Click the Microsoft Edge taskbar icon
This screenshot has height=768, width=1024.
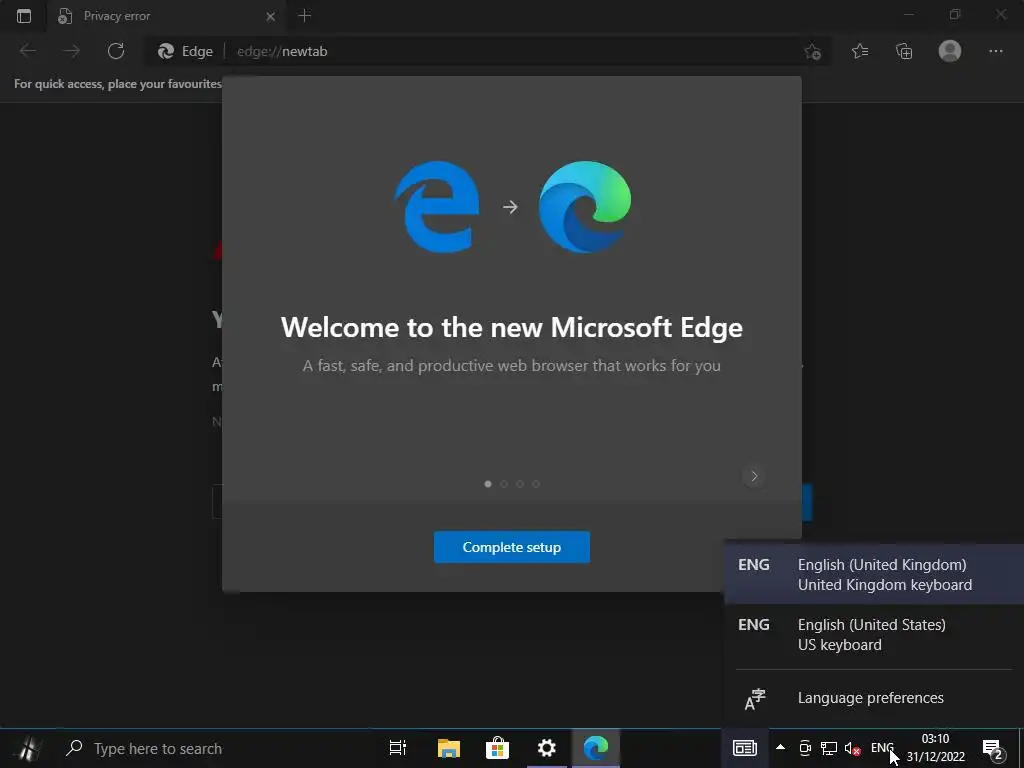[596, 748]
